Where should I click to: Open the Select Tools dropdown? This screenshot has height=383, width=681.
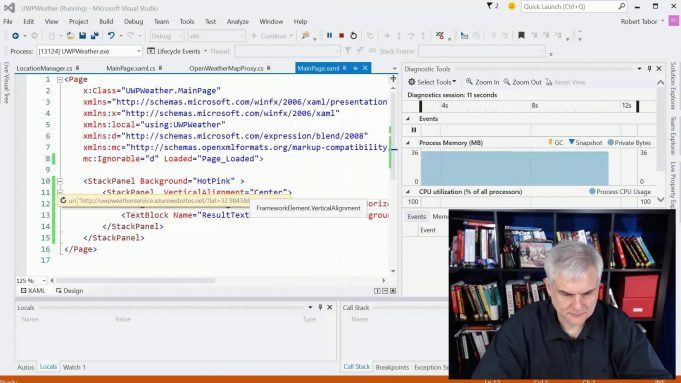[x=432, y=82]
